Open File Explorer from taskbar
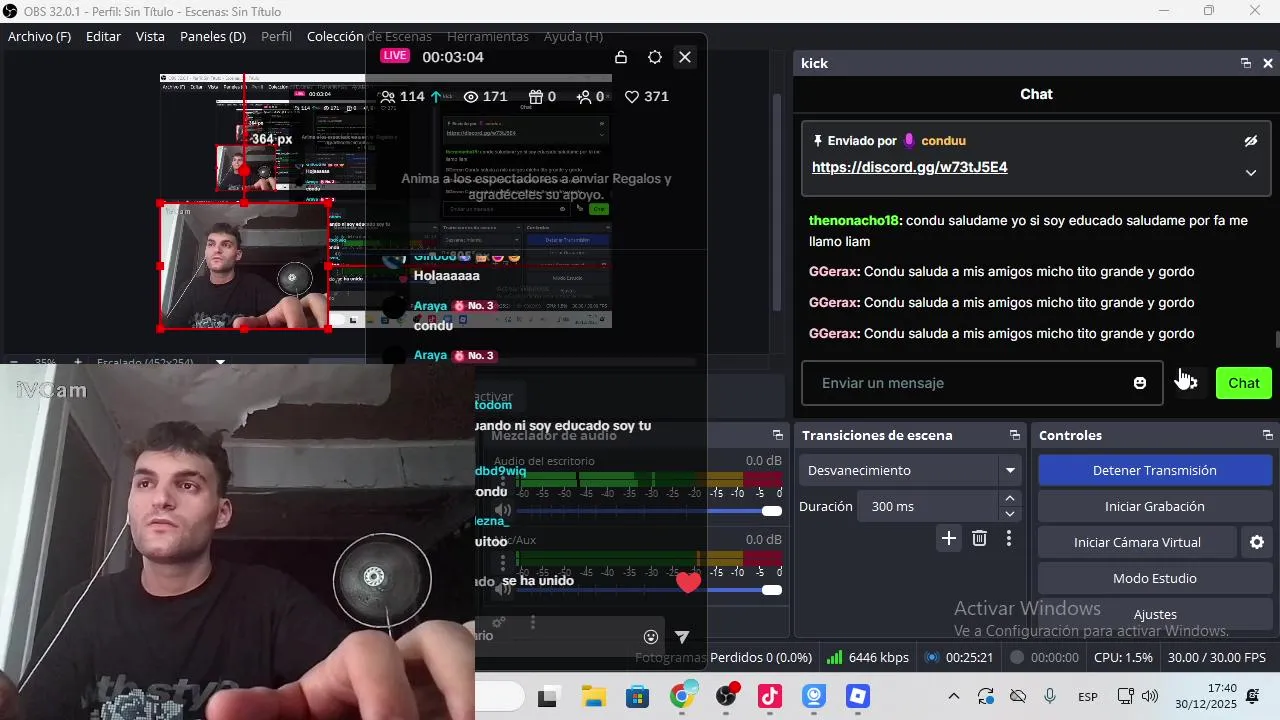 [593, 697]
